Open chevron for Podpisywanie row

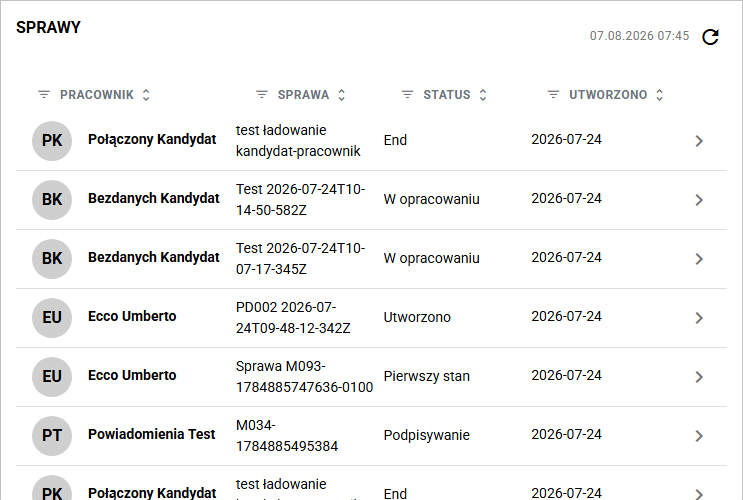coord(699,436)
